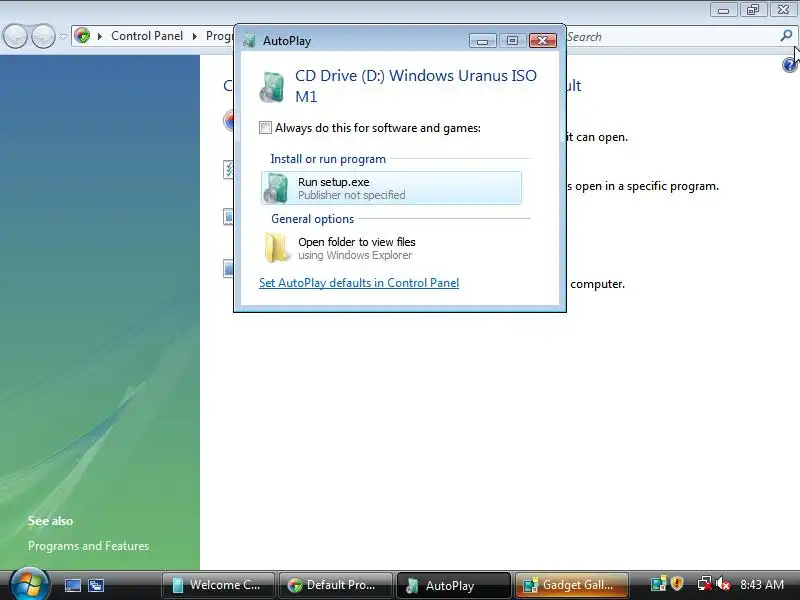Close the AutoPlay dialog
The height and width of the screenshot is (600, 800).
[x=542, y=40]
